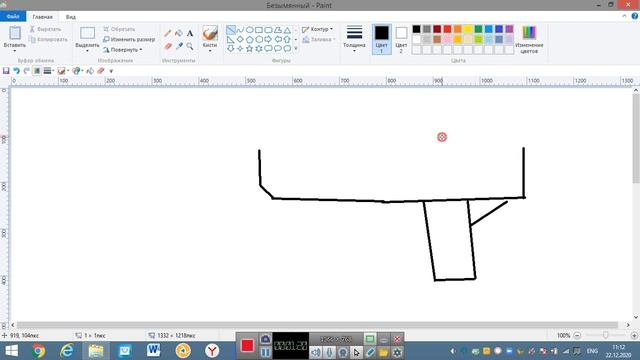Select the Fill with color bucket tool
640x360 pixels.
(179, 33)
